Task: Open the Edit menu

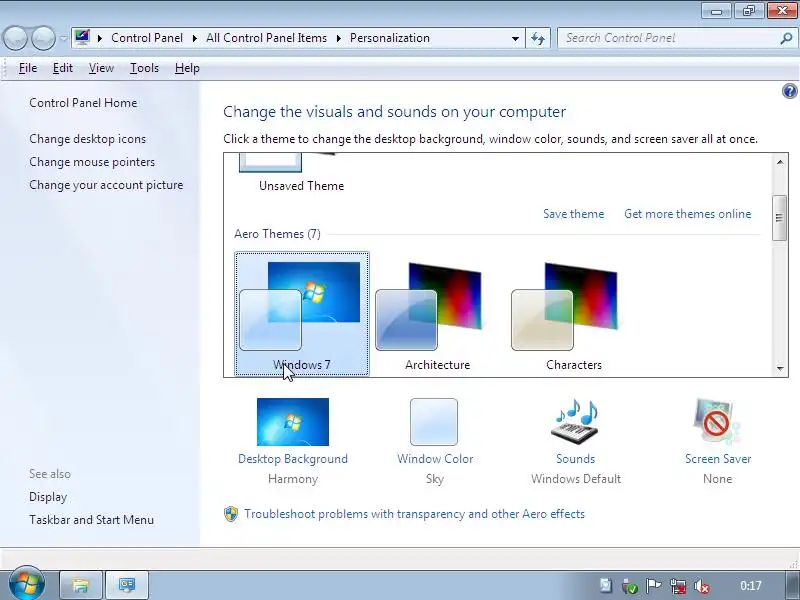Action: click(x=63, y=68)
